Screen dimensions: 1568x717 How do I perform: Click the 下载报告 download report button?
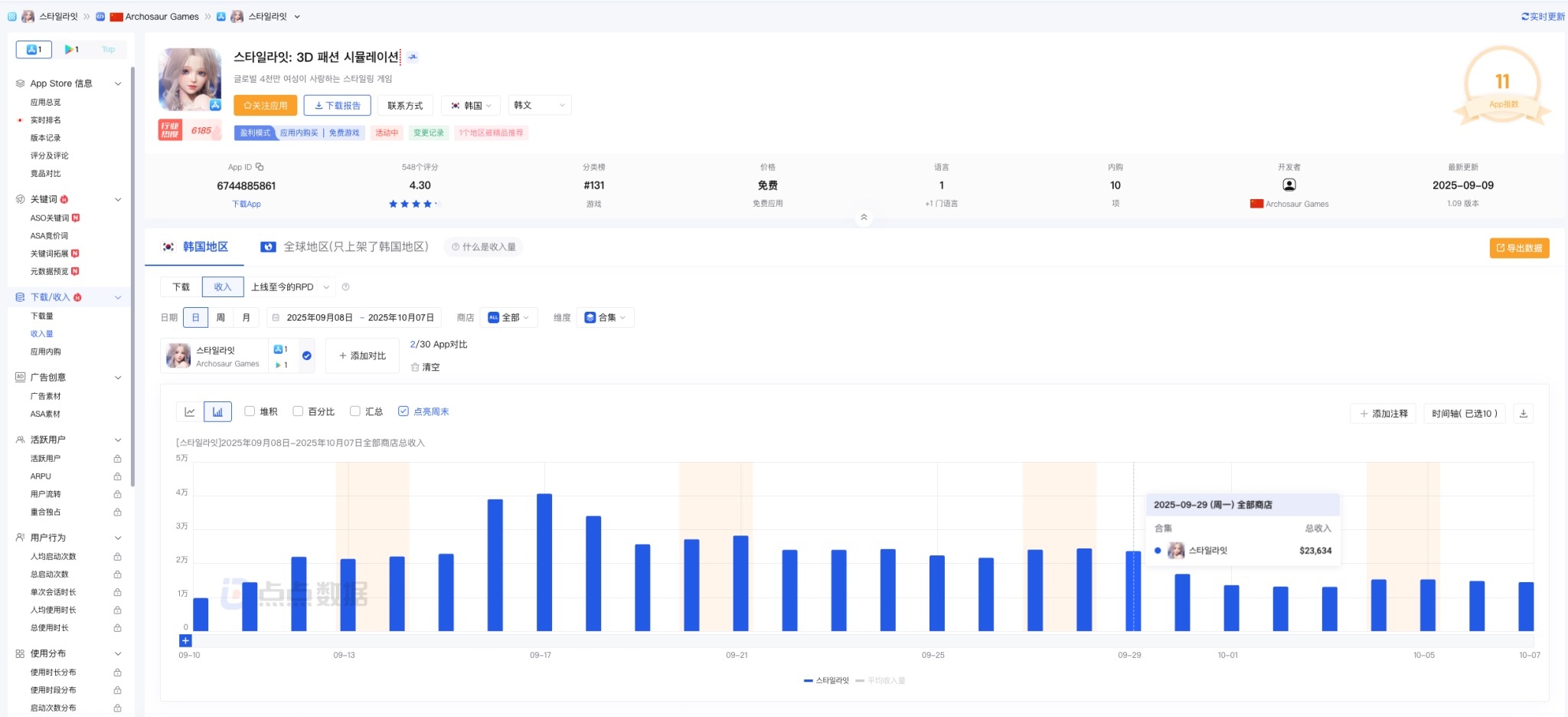[x=337, y=106]
